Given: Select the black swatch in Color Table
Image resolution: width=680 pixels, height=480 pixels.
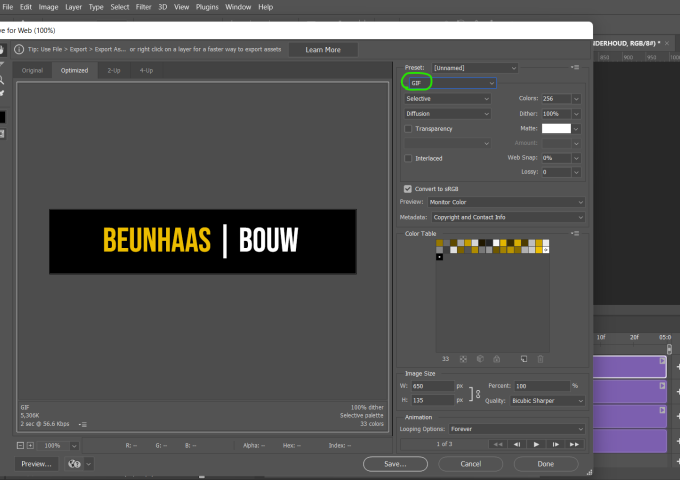Looking at the screenshot, I should coord(439,257).
